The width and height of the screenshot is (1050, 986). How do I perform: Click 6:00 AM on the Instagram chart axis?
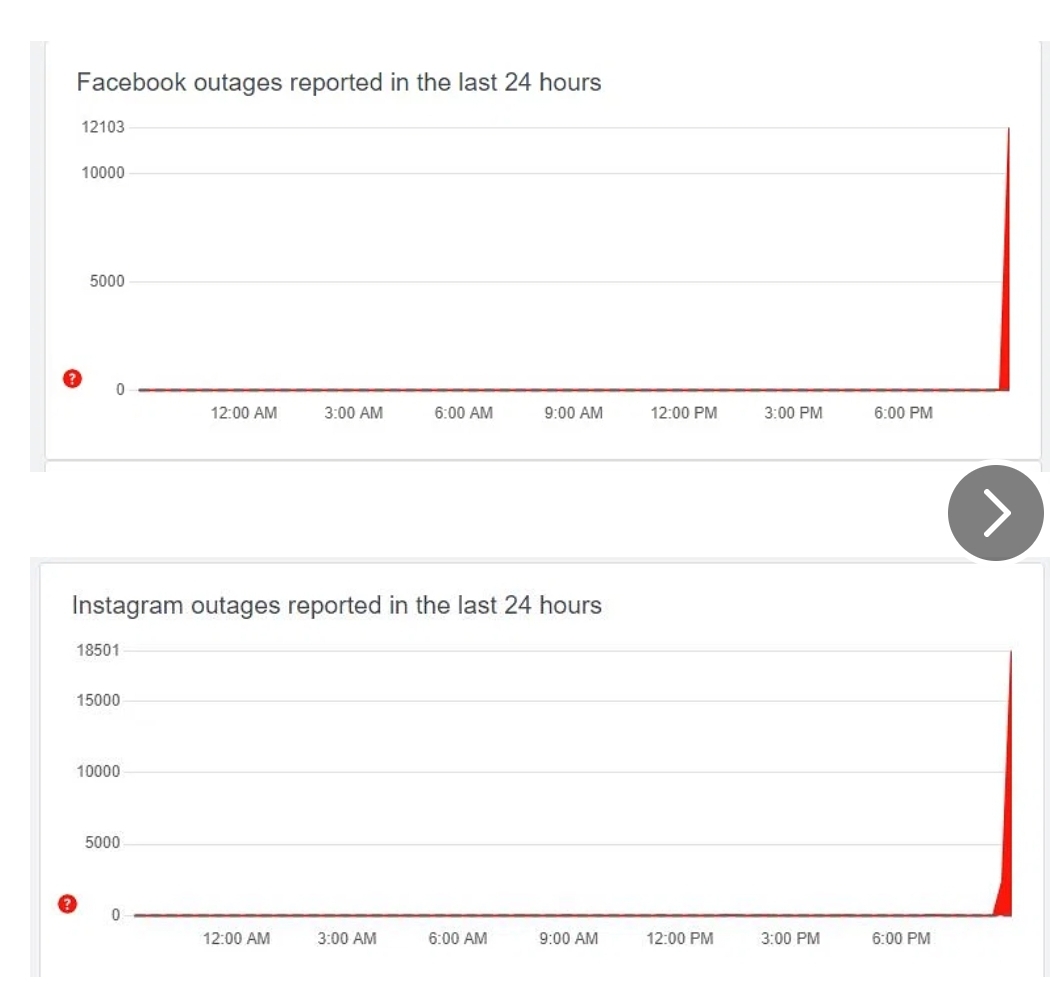click(x=458, y=938)
